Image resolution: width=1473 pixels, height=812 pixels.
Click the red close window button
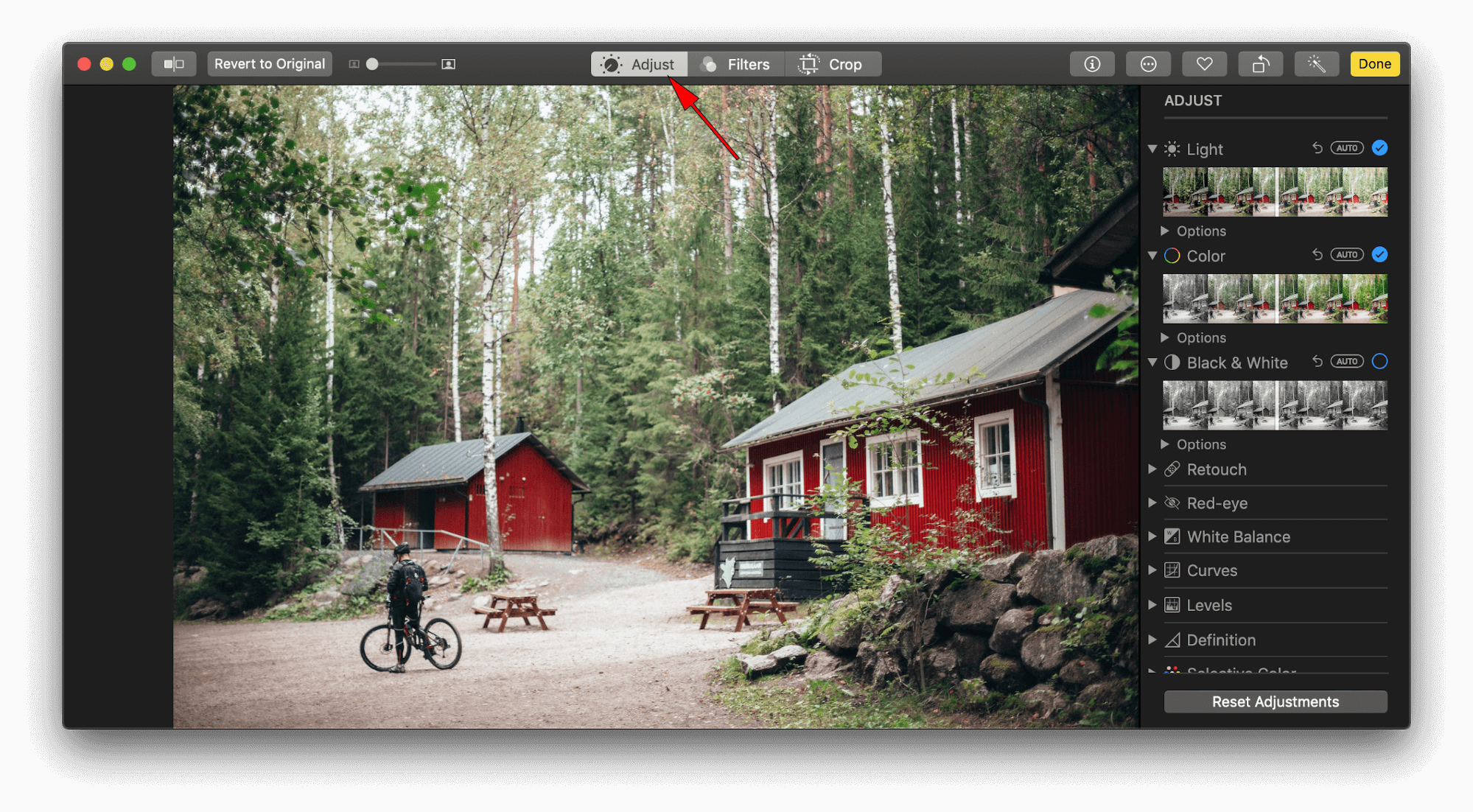pyautogui.click(x=84, y=64)
